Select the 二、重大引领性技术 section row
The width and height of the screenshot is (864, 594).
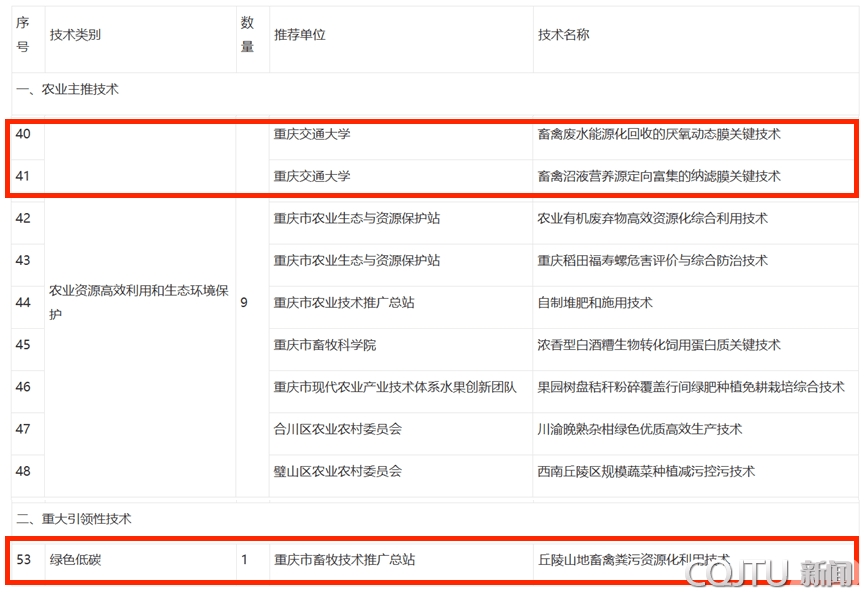[x=74, y=519]
